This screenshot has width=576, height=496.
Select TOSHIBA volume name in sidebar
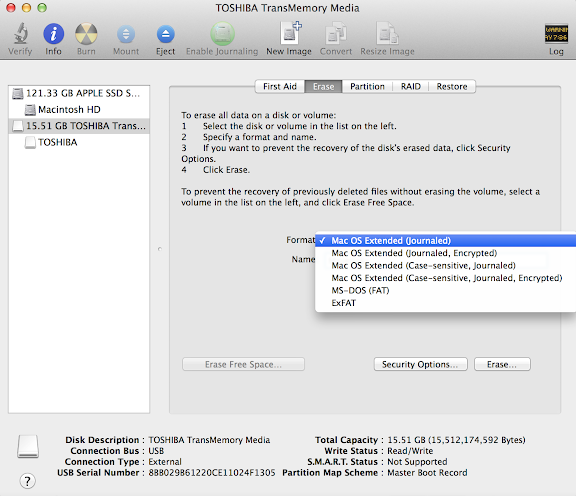58,142
